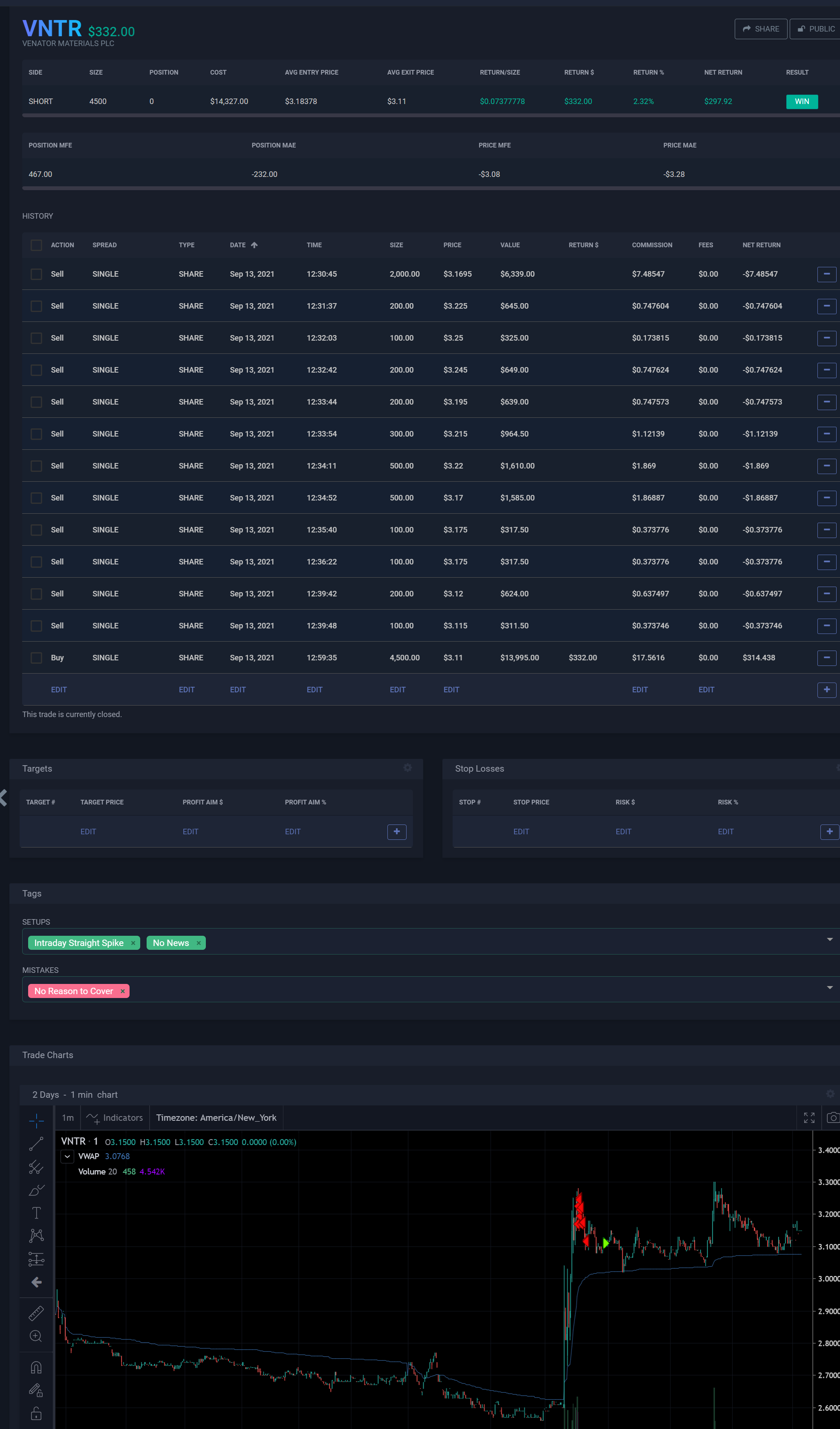Click the SHARE button

pos(761,29)
